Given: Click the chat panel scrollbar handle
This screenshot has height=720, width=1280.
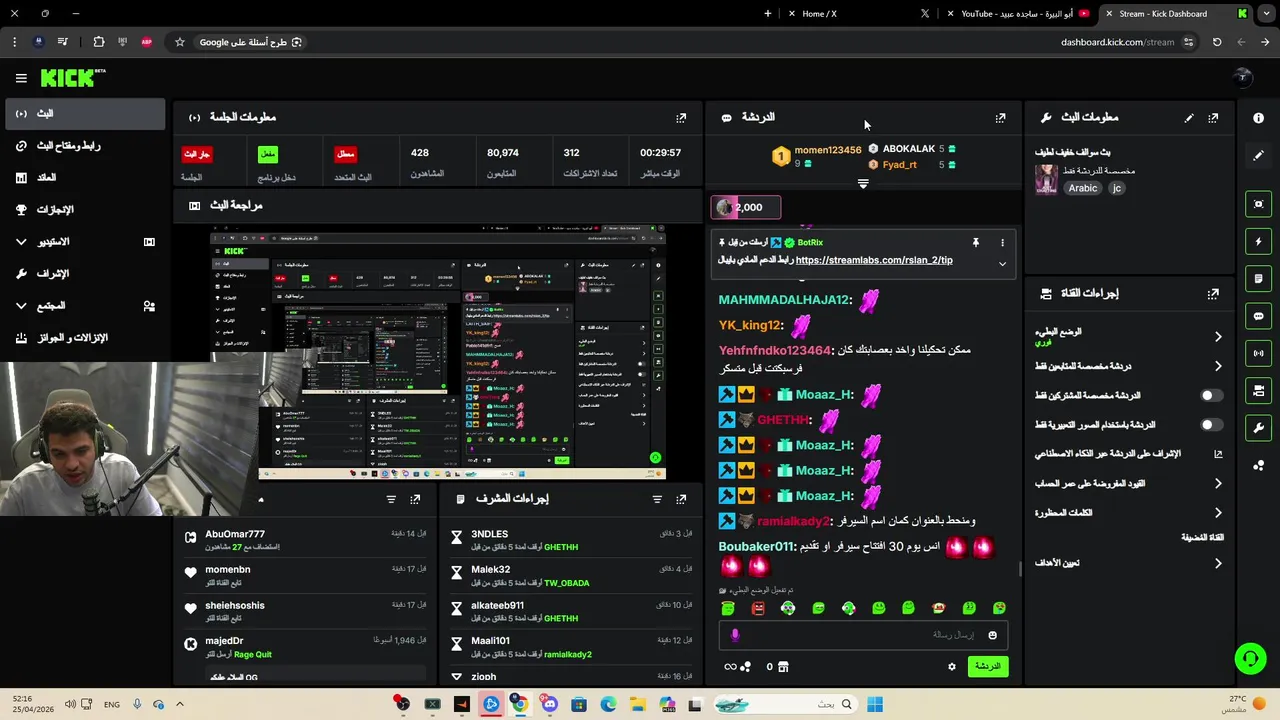Looking at the screenshot, I should point(1020,569).
